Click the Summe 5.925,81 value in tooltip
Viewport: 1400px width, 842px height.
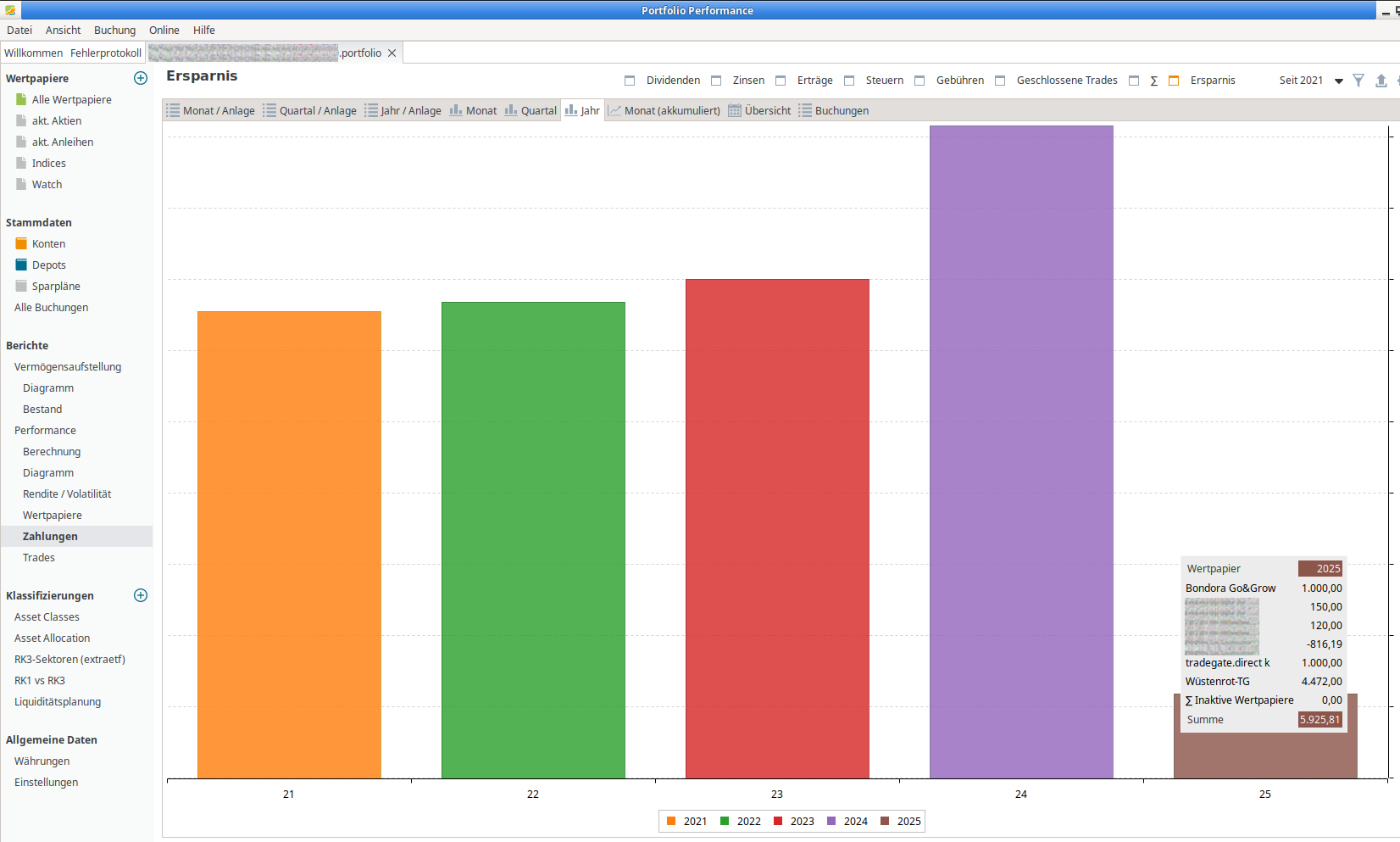(x=1320, y=719)
